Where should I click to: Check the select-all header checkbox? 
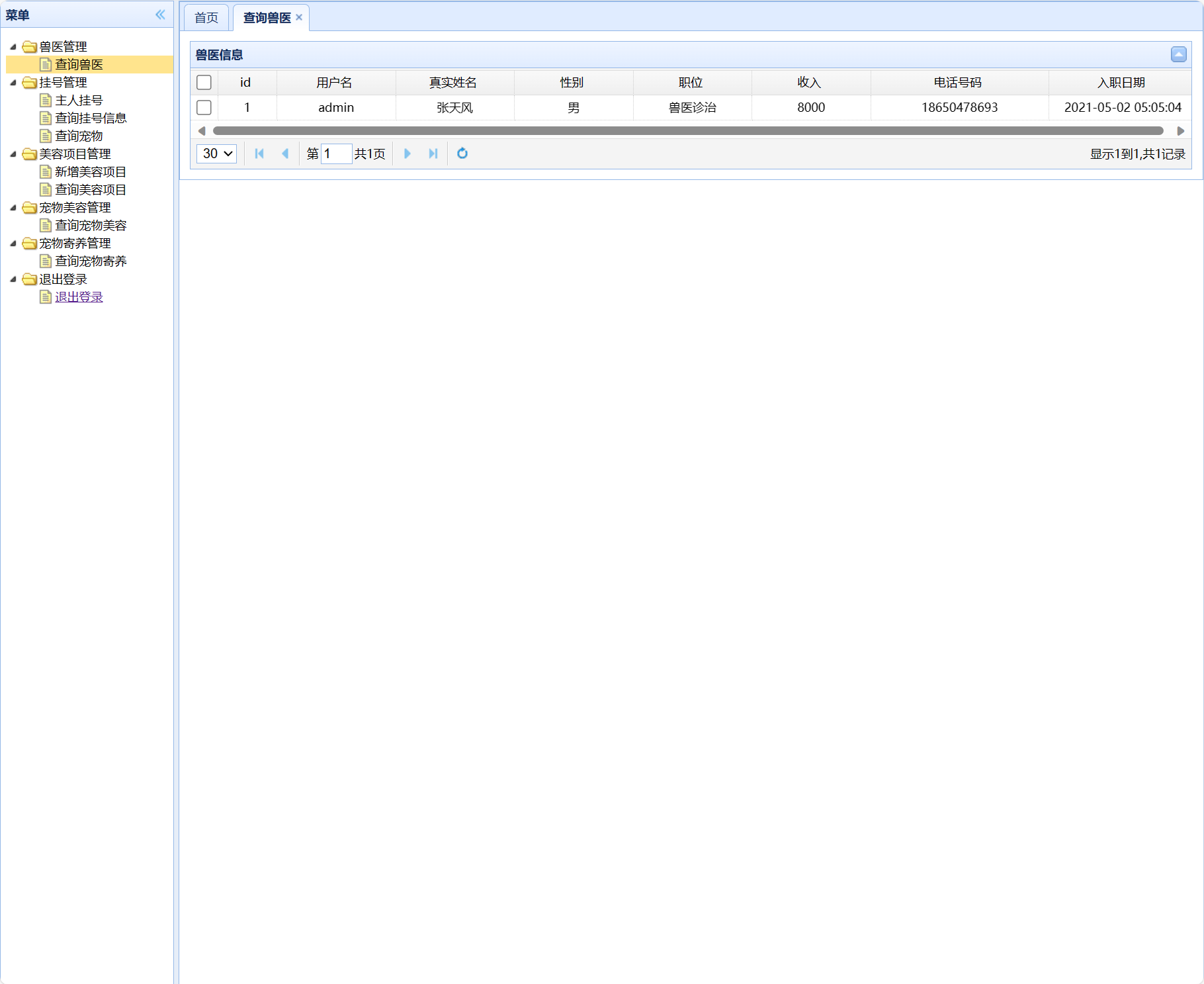click(x=204, y=82)
